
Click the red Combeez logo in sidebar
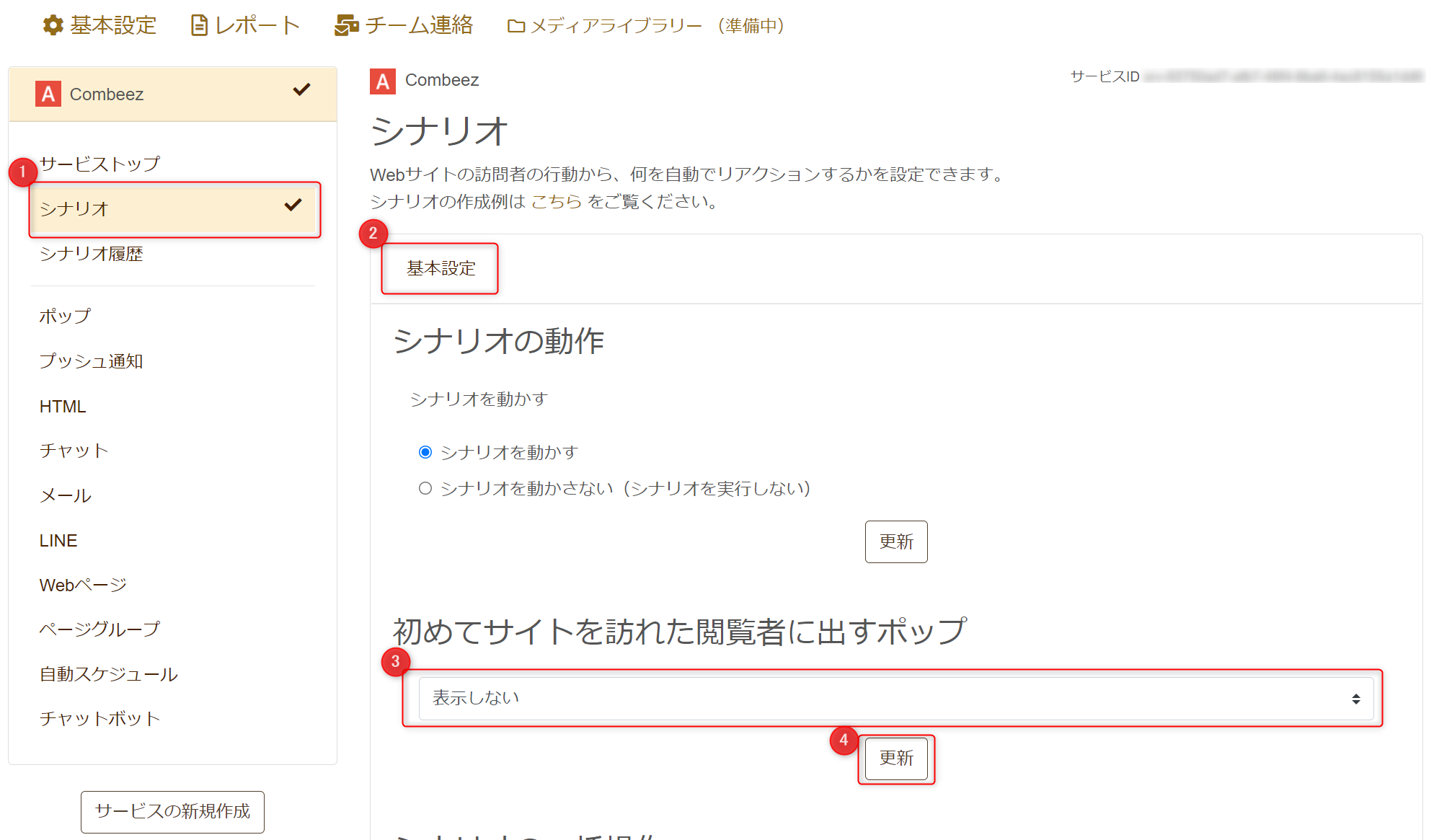[48, 94]
